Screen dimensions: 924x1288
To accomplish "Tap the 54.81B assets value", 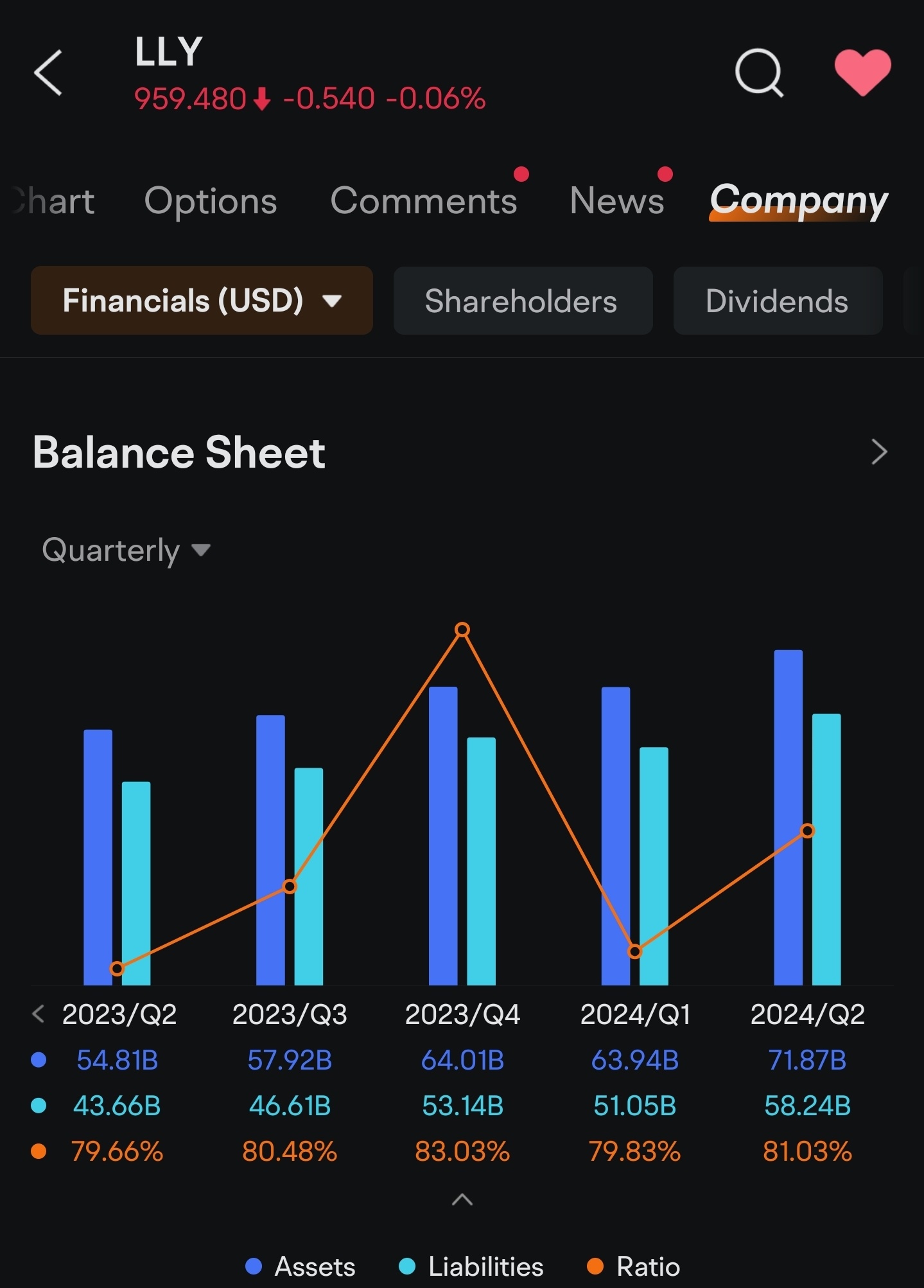I will point(117,1060).
